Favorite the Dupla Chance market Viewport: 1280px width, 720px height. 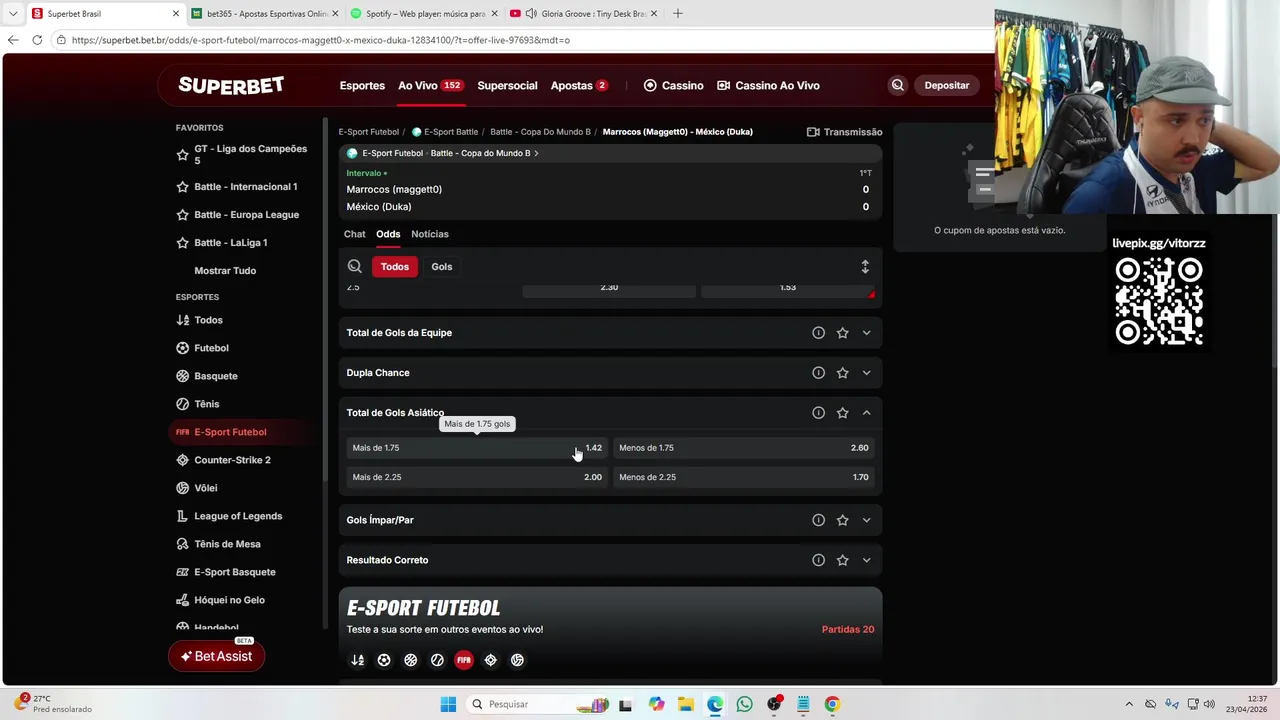[842, 373]
